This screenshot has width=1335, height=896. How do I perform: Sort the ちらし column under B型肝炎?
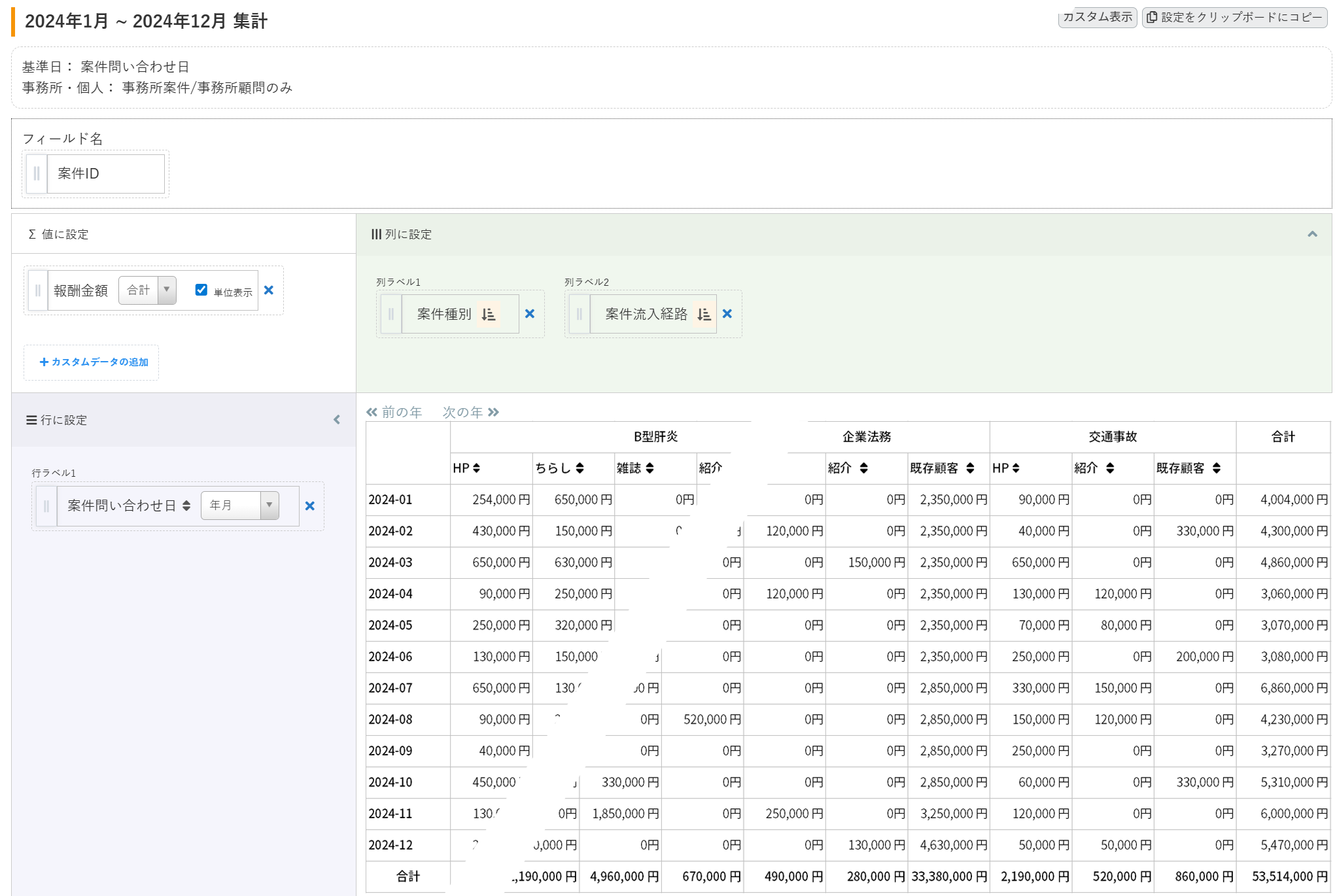pyautogui.click(x=580, y=468)
